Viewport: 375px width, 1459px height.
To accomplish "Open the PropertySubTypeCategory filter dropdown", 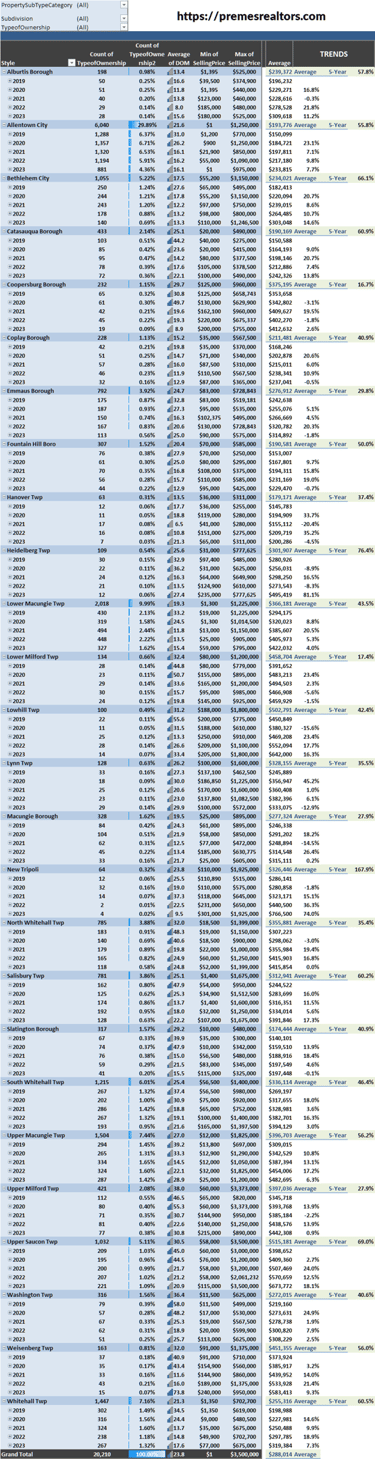I will [x=125, y=5].
